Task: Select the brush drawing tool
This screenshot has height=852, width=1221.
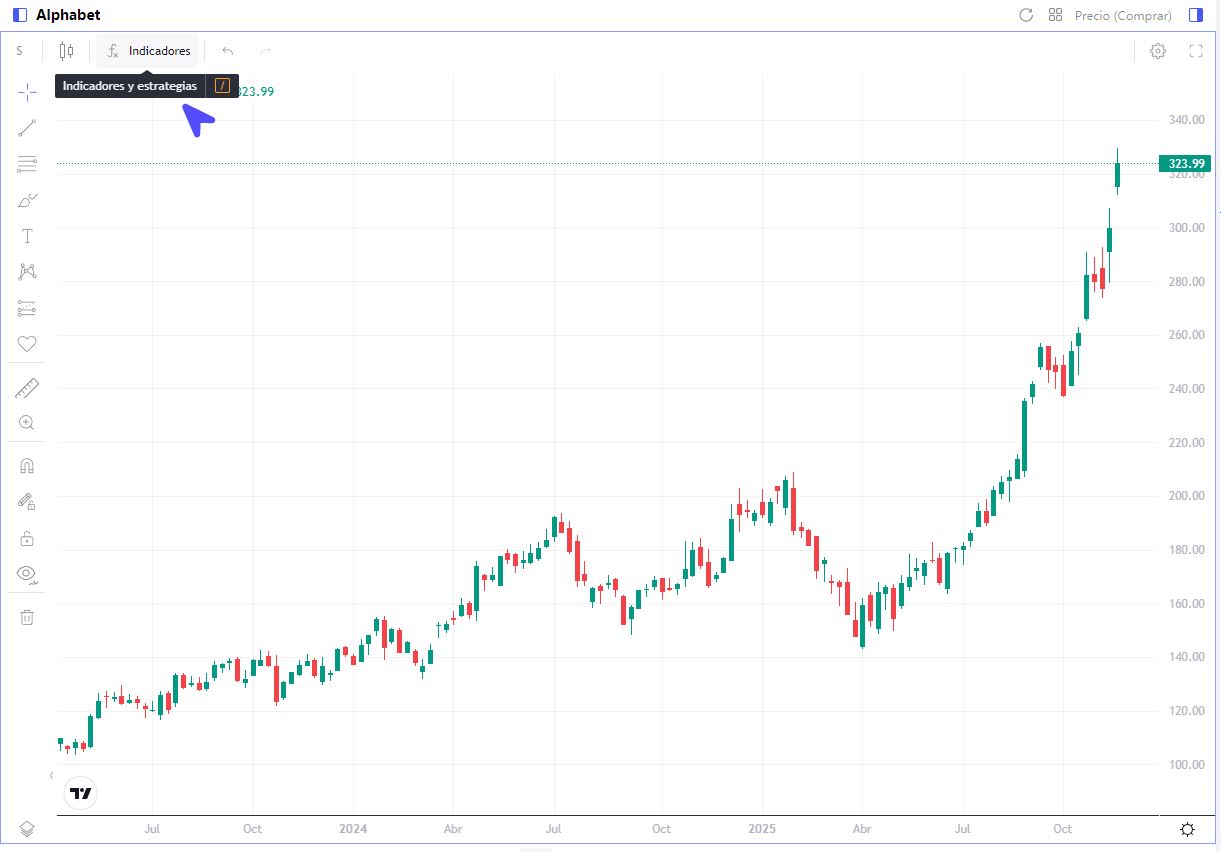Action: pos(27,200)
